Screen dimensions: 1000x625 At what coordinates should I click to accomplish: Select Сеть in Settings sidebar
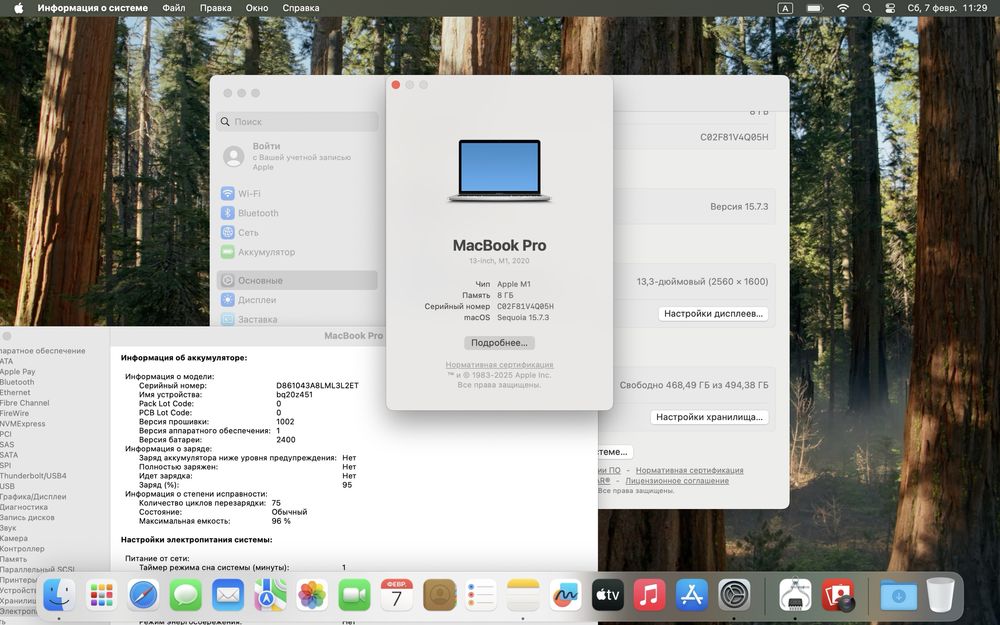[x=297, y=233]
